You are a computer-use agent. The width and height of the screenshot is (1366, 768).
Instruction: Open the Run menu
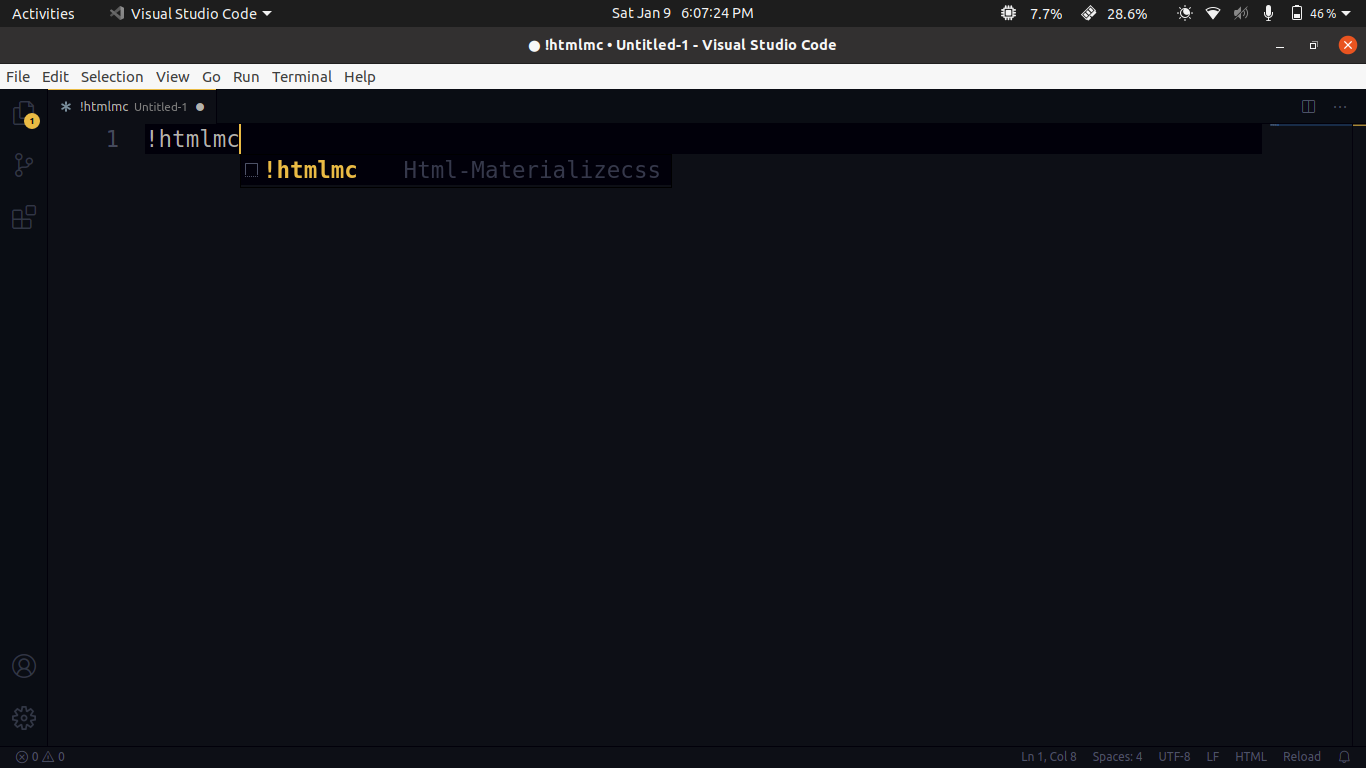point(246,77)
